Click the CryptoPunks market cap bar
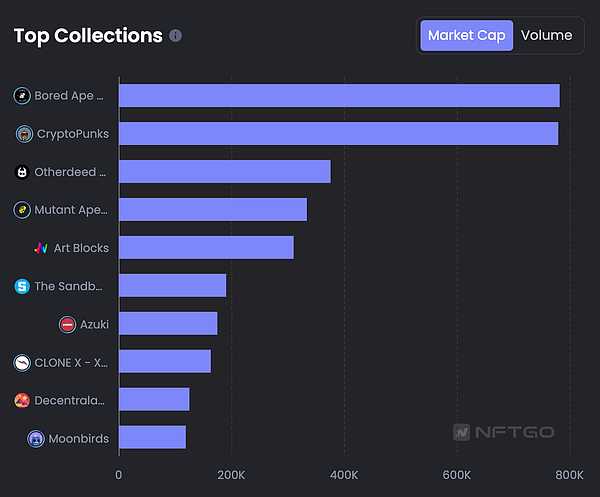Screen dimensions: 600x497 pos(338,134)
